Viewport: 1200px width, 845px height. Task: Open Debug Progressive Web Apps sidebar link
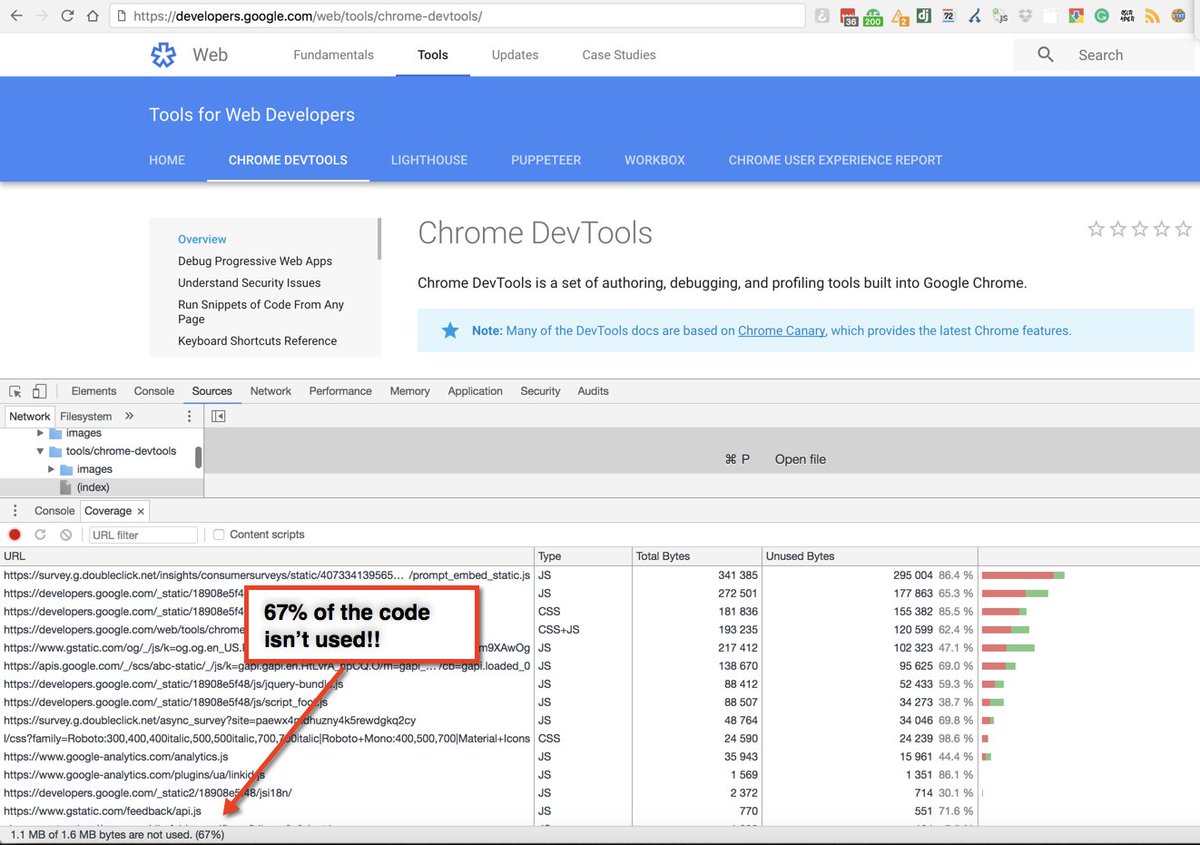(x=255, y=261)
